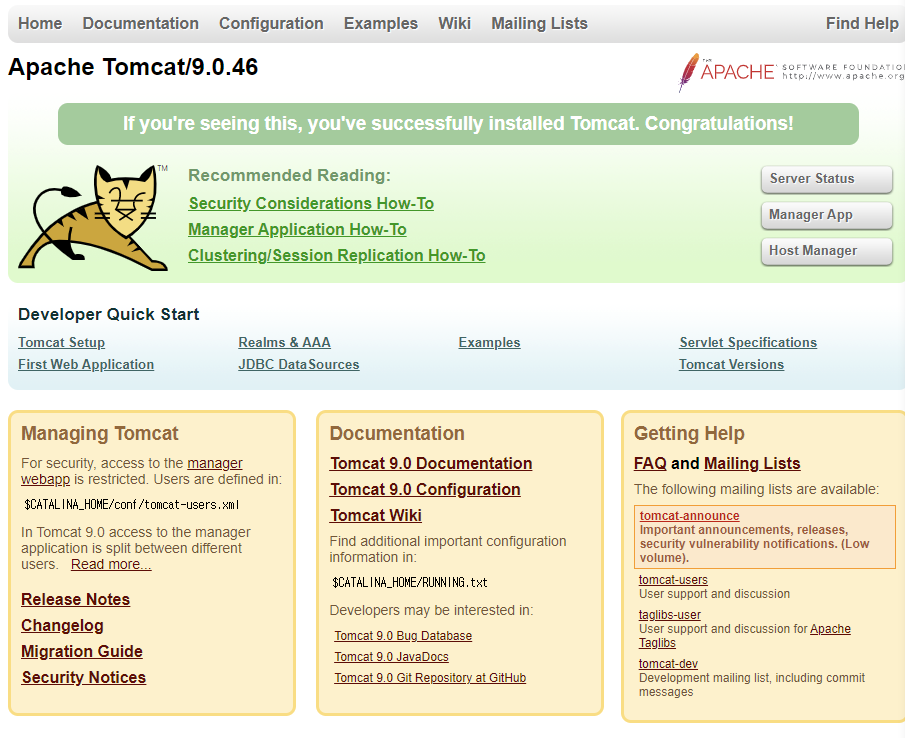Click the Managing Tomcat heading
Screen dimensions: 905x738
(x=100, y=433)
